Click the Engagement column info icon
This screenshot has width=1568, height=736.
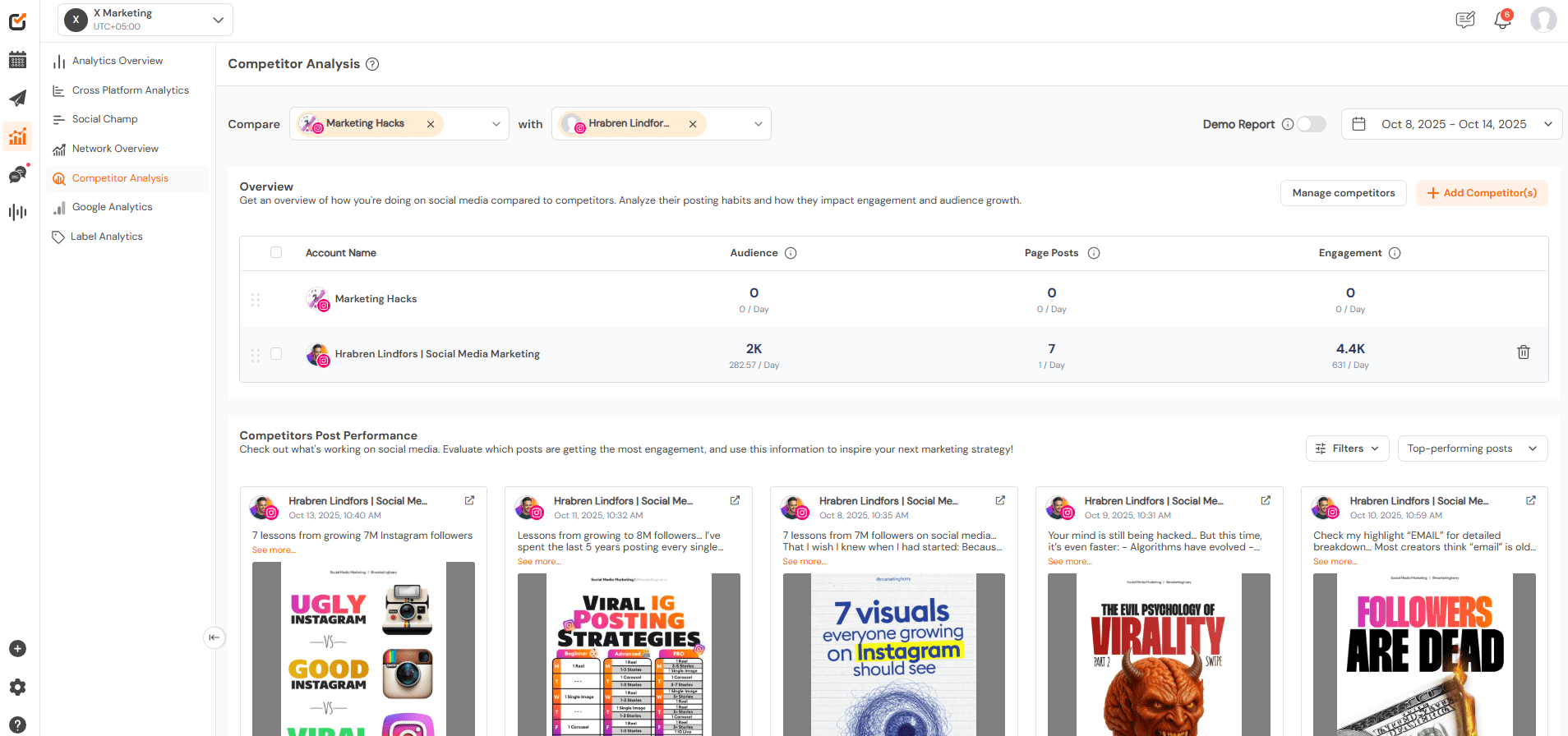(1395, 253)
